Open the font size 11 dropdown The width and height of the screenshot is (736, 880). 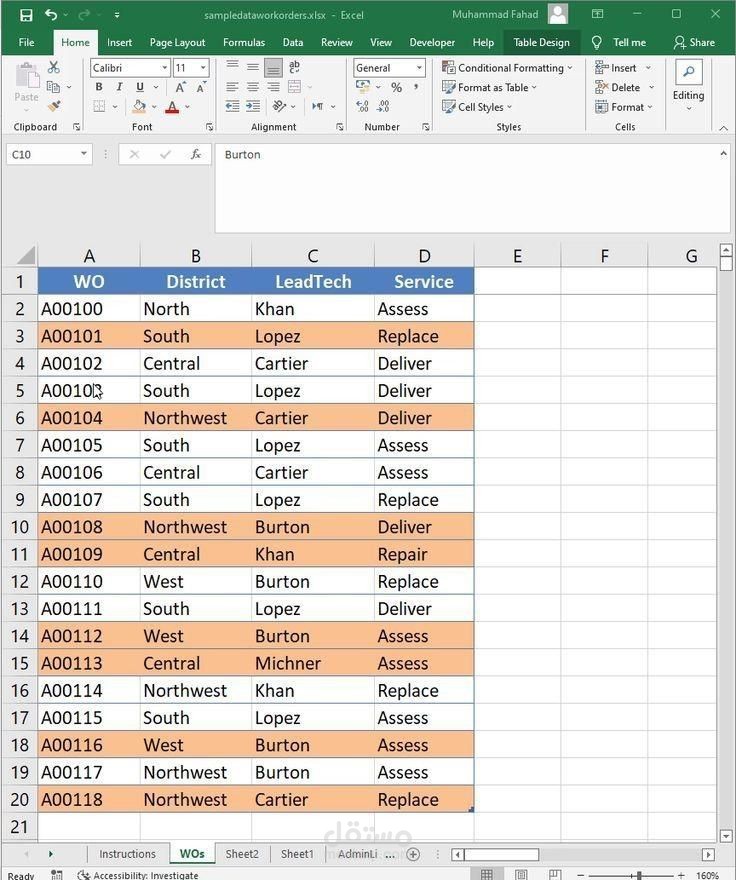pos(203,68)
